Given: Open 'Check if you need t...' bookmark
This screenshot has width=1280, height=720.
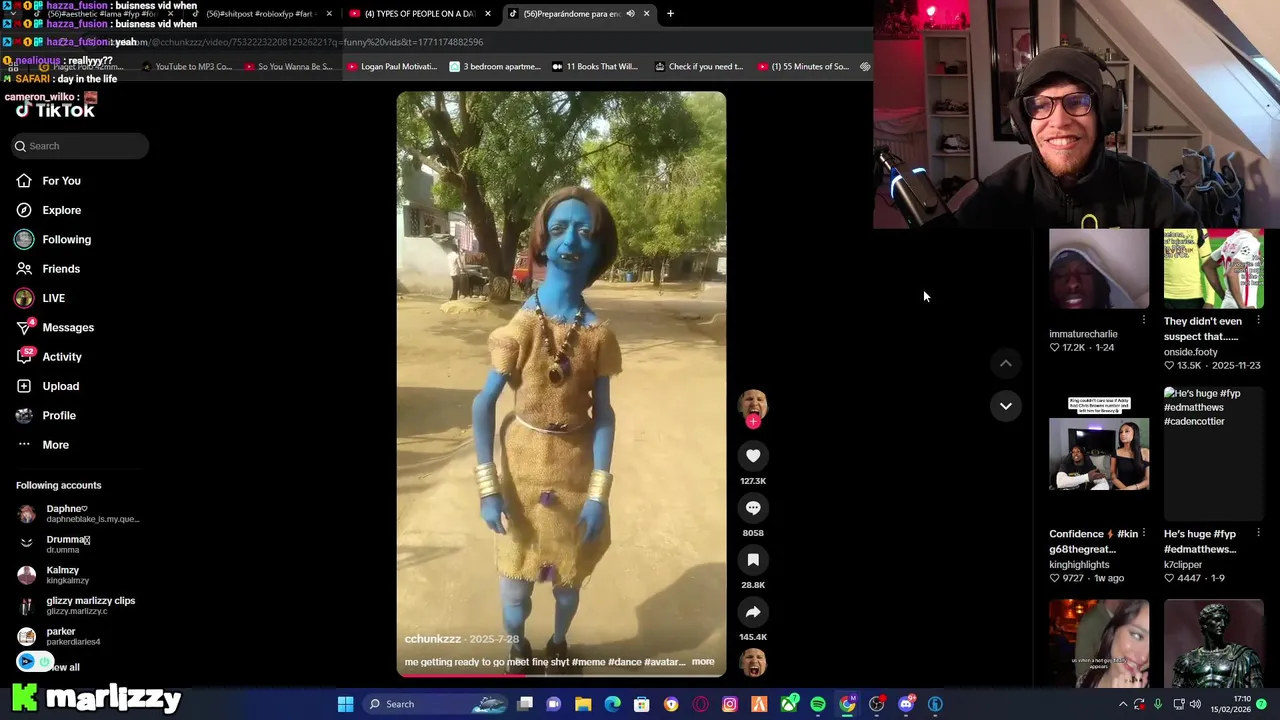Looking at the screenshot, I should tap(699, 67).
